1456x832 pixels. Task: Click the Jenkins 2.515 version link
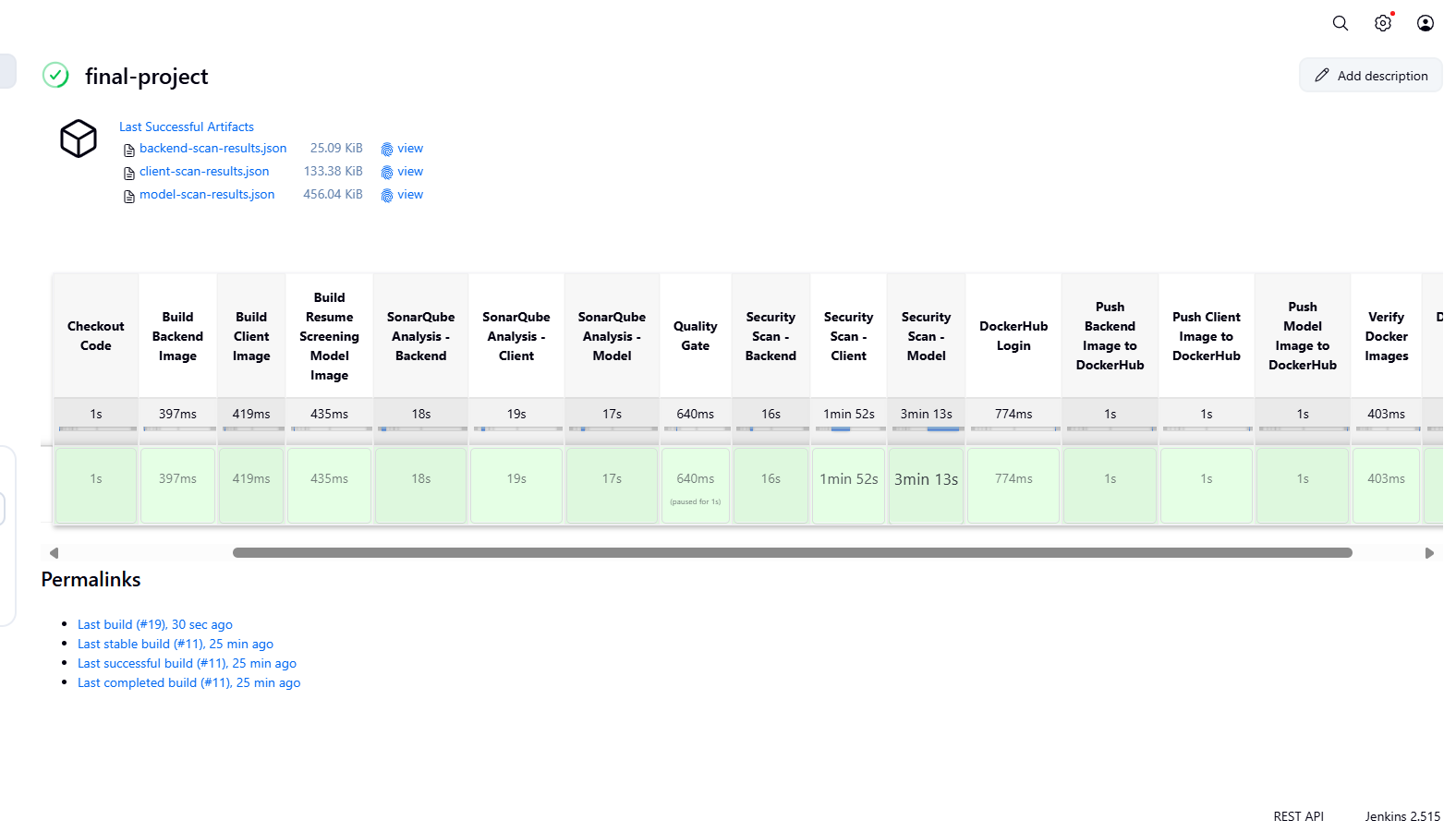coord(1401,816)
